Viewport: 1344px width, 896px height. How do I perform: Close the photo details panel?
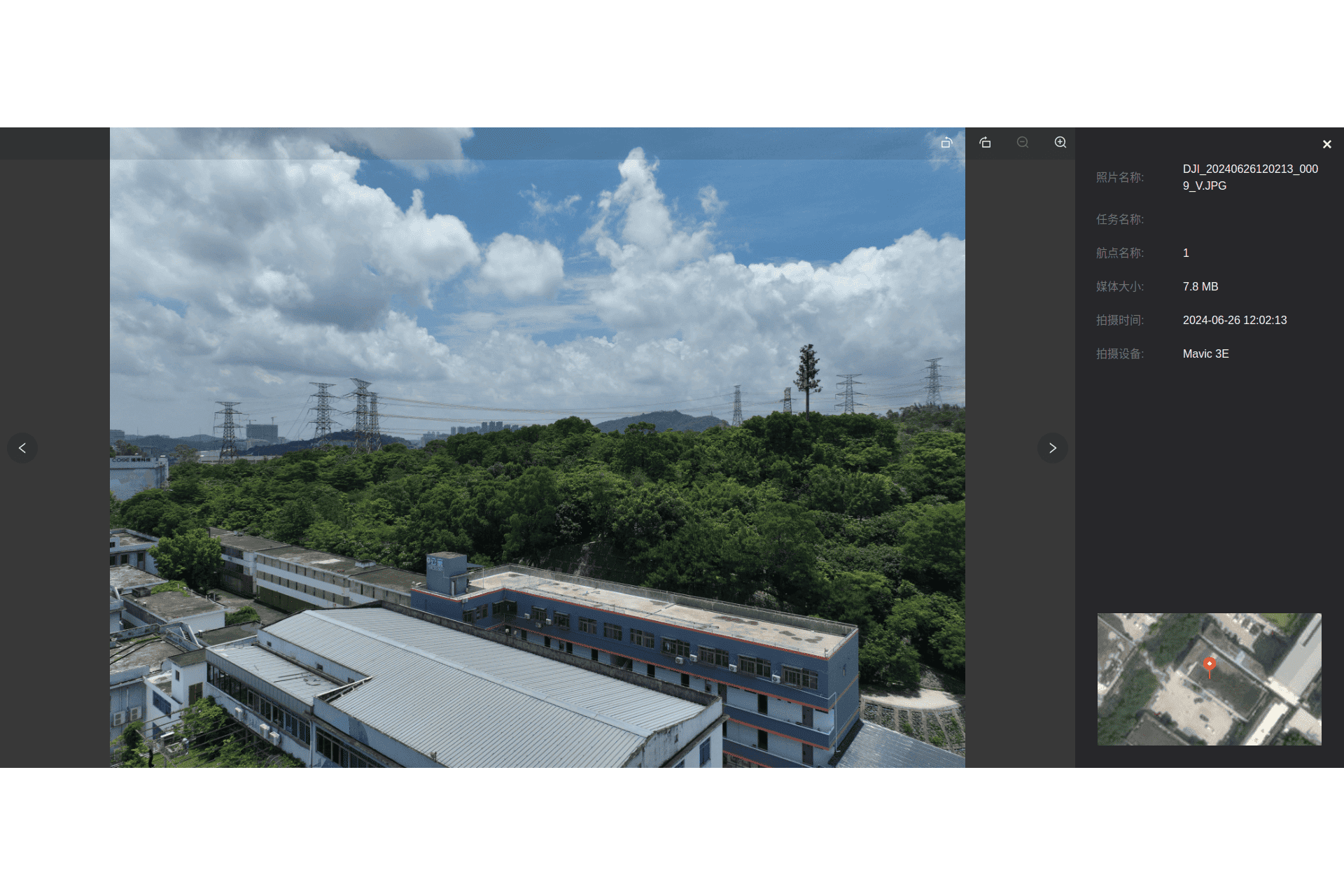[1326, 144]
